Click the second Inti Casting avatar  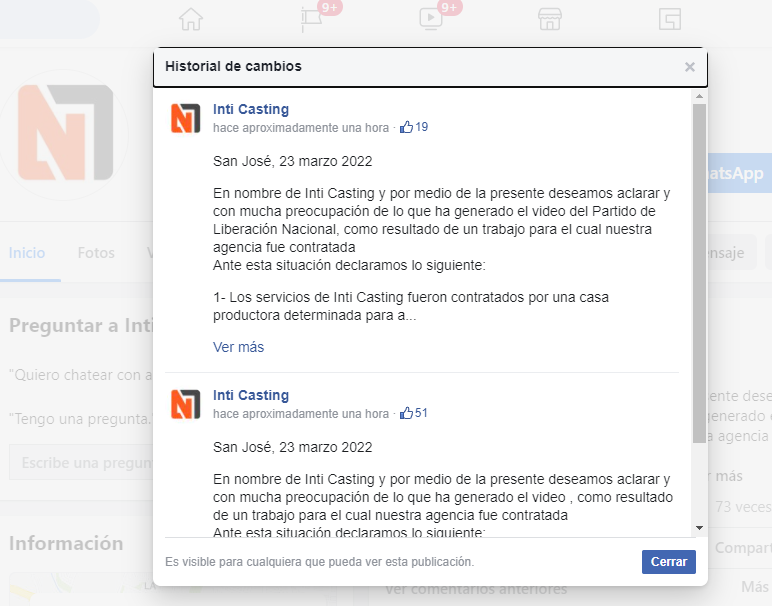186,404
